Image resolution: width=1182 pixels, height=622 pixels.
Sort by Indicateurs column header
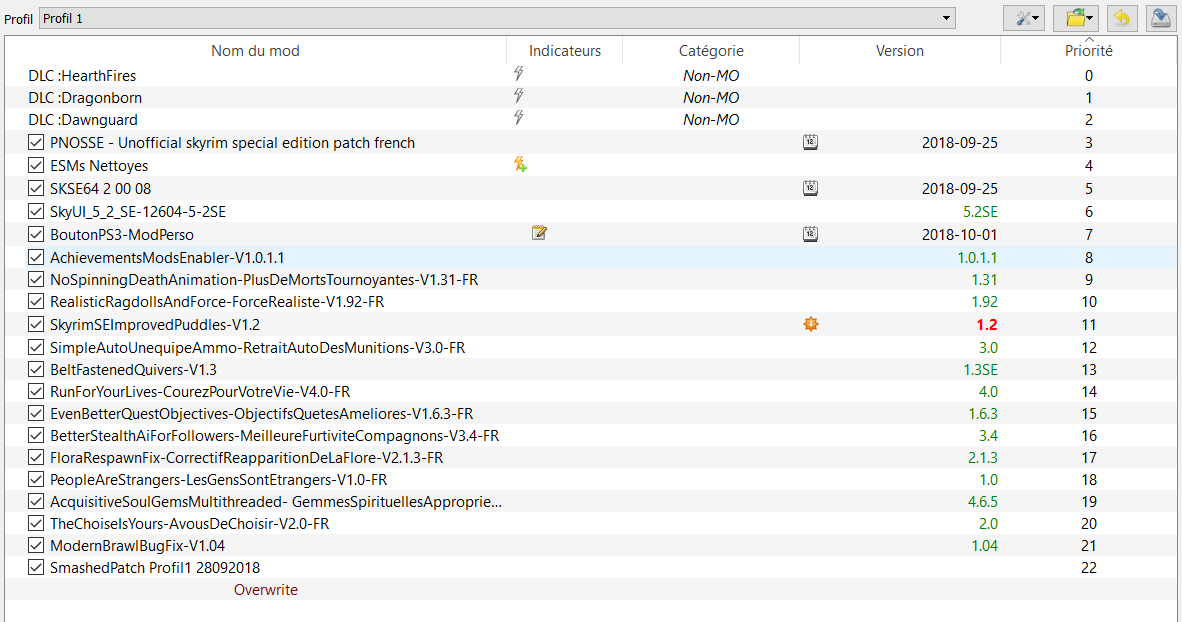click(x=565, y=51)
